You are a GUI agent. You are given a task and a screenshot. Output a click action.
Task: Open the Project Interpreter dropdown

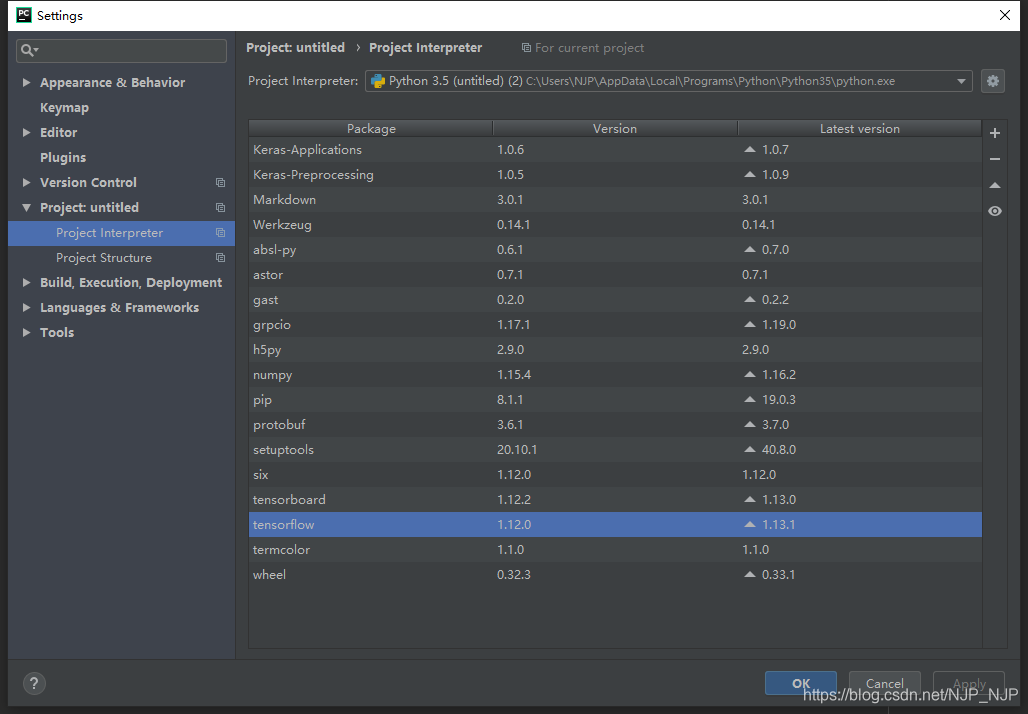961,81
